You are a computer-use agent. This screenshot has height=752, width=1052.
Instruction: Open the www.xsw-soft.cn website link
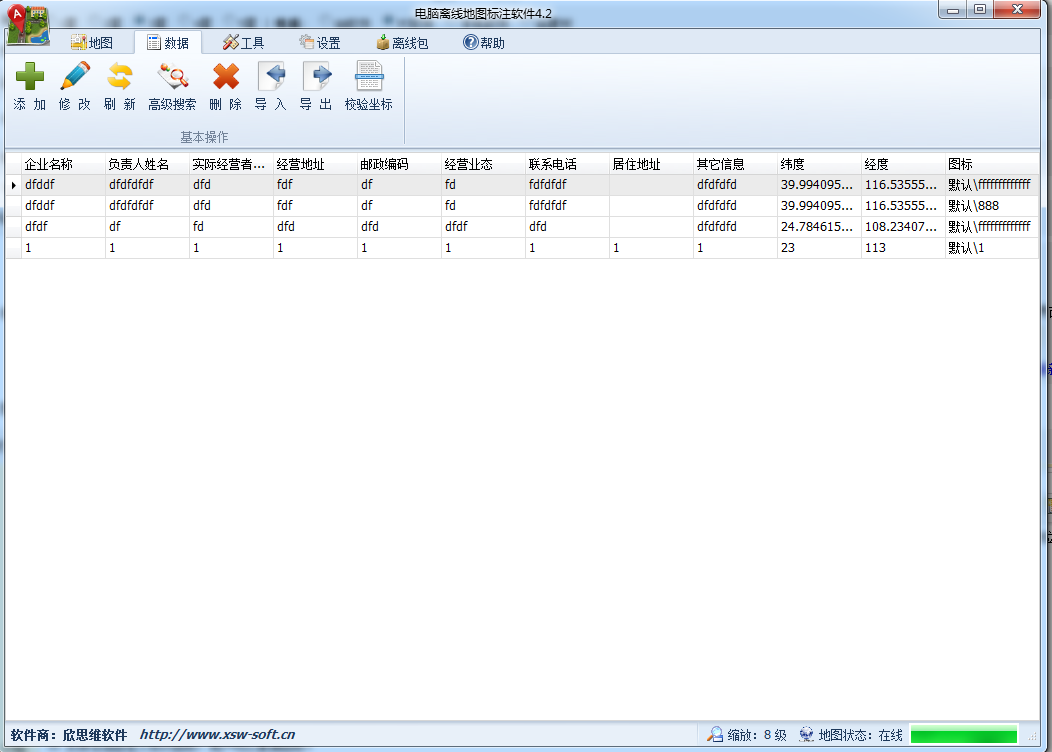click(217, 735)
